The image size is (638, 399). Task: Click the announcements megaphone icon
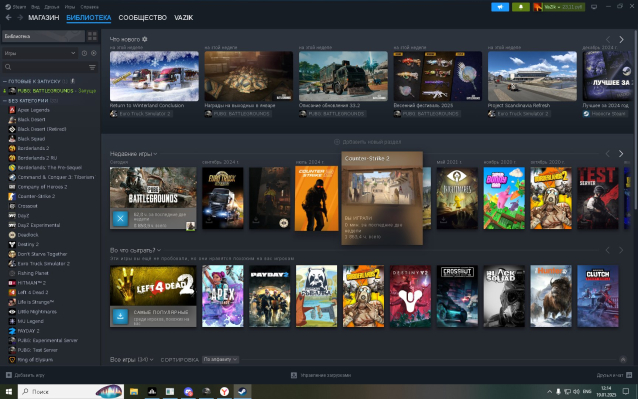click(x=500, y=7)
